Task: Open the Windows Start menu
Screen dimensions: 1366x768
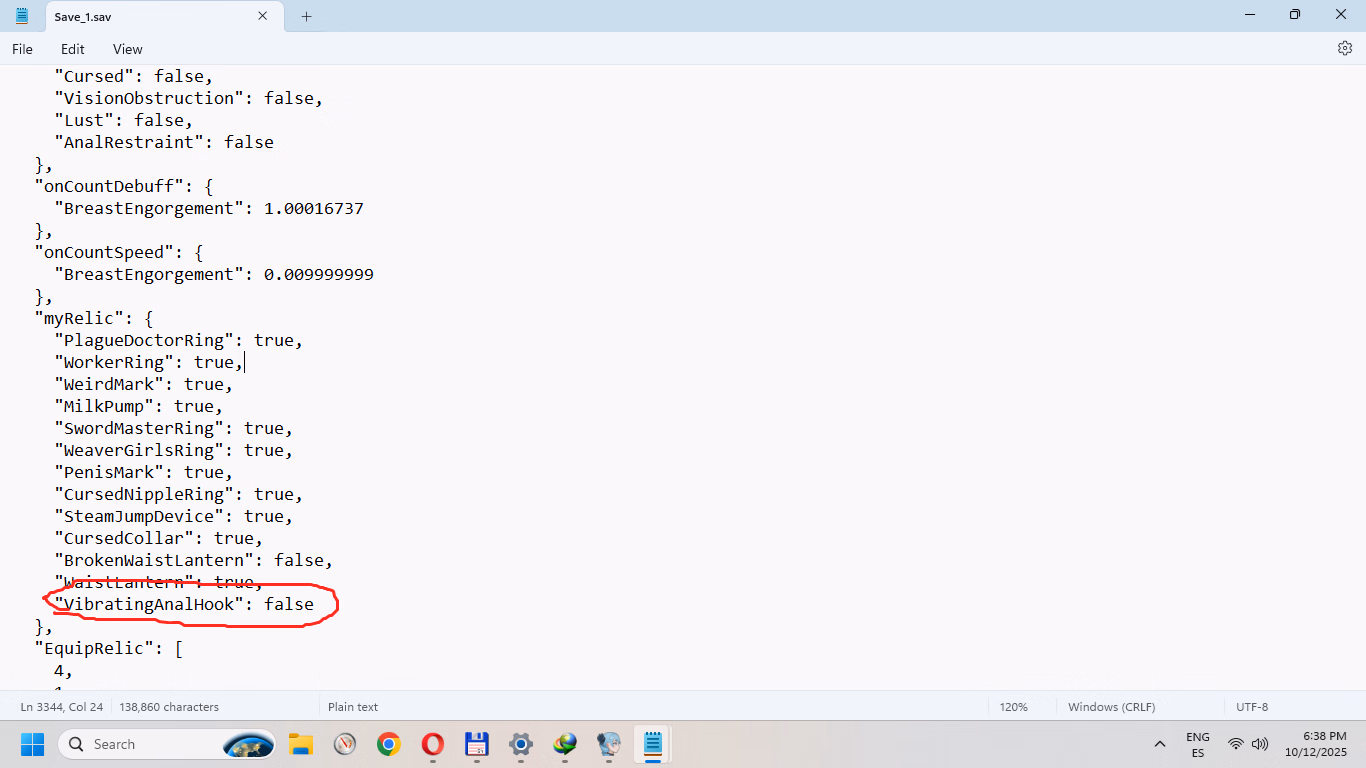Action: 32,744
